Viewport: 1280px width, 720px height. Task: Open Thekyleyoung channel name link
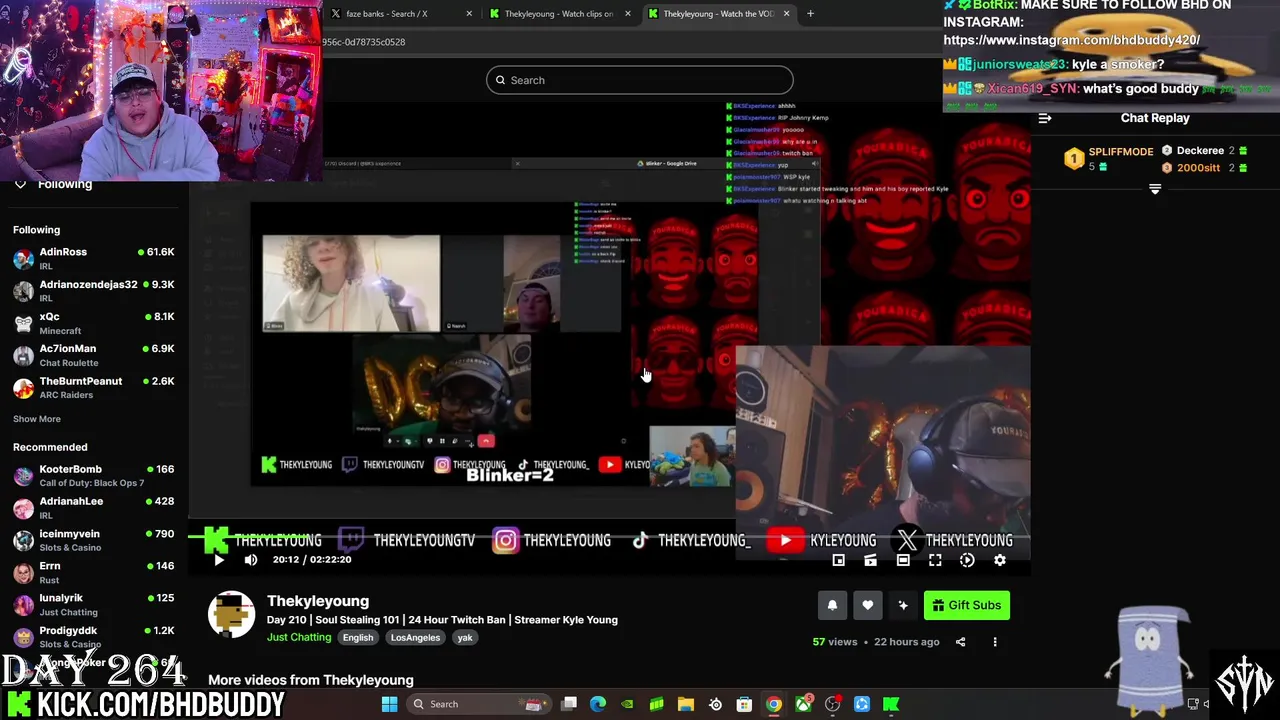click(318, 601)
